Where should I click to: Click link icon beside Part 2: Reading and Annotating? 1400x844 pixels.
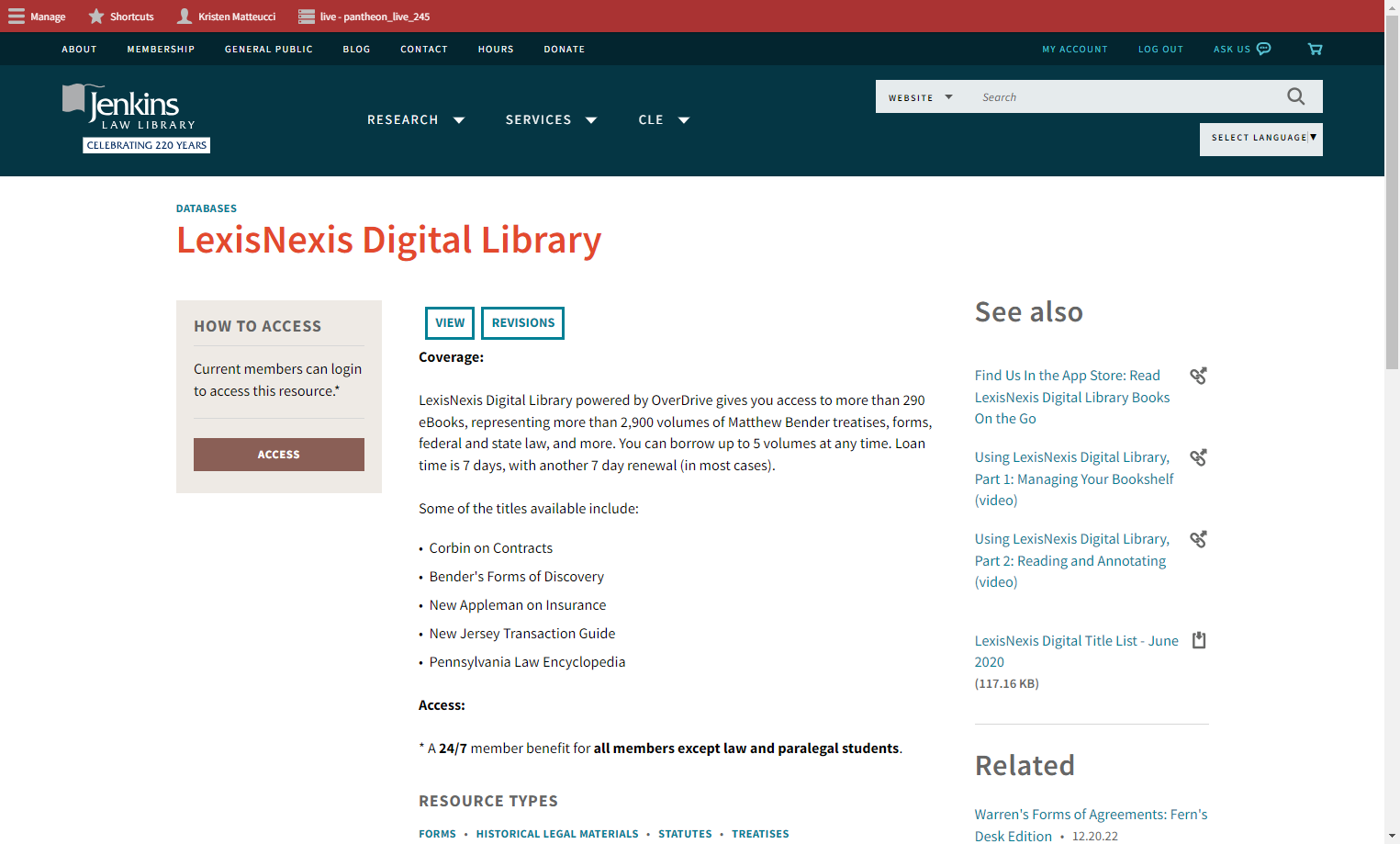[1199, 539]
